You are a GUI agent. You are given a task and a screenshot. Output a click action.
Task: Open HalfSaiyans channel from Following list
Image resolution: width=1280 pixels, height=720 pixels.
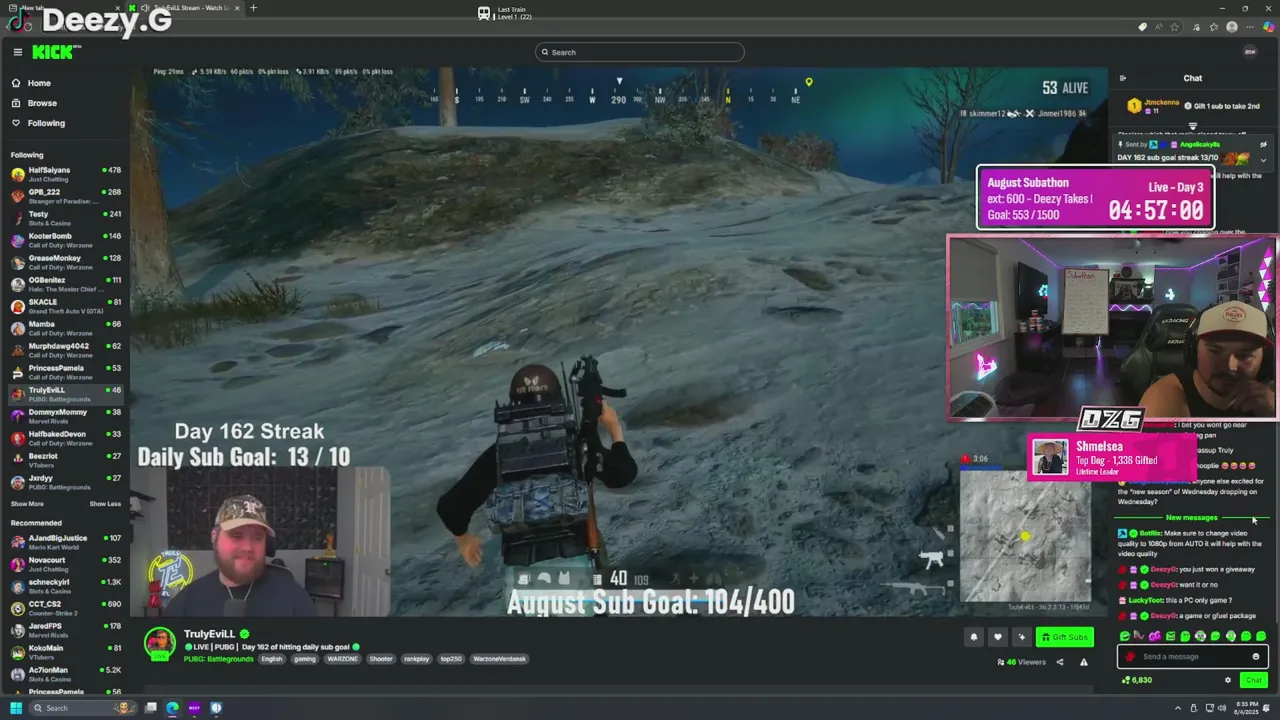coord(66,174)
